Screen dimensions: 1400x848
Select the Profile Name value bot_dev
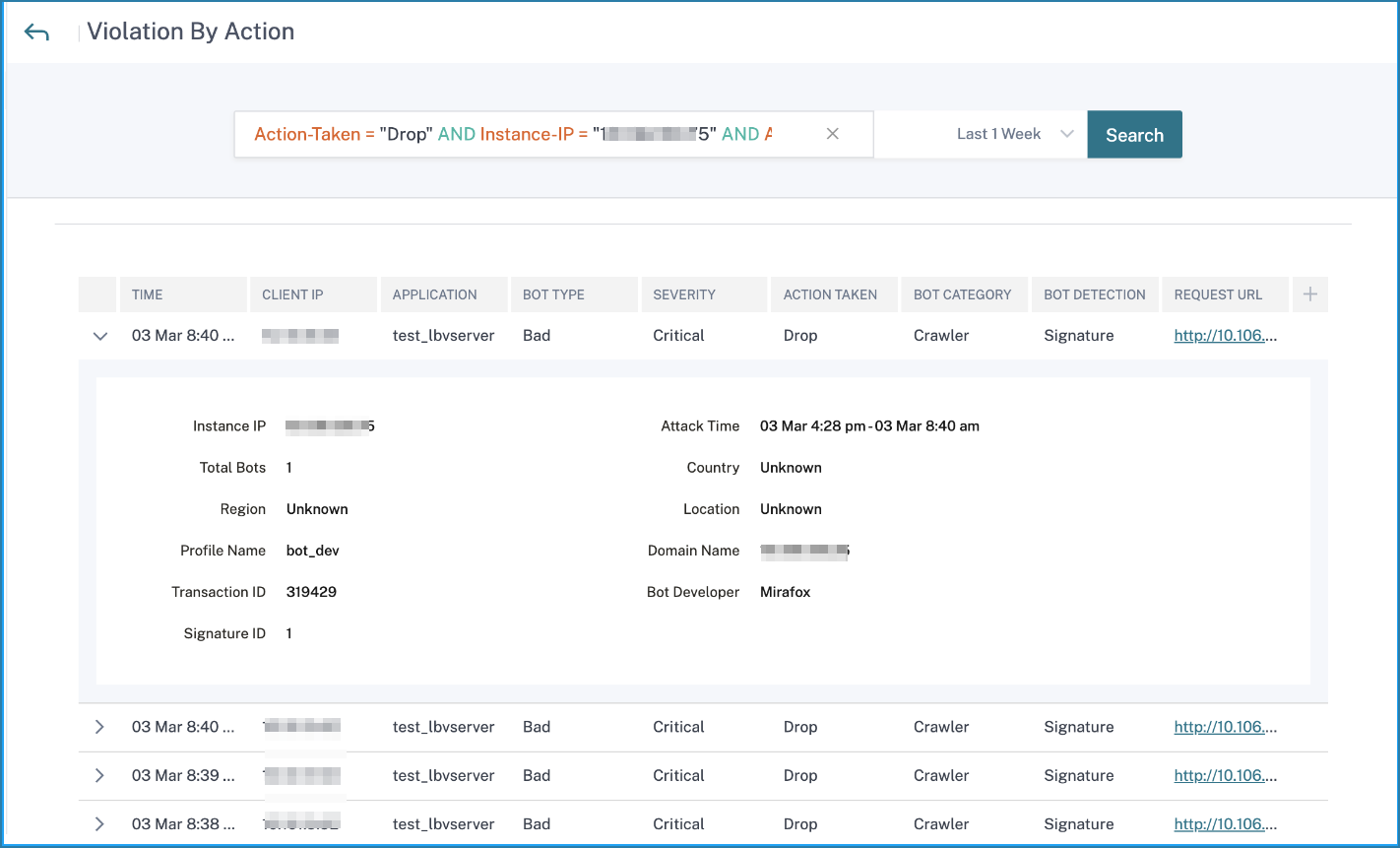pos(313,551)
